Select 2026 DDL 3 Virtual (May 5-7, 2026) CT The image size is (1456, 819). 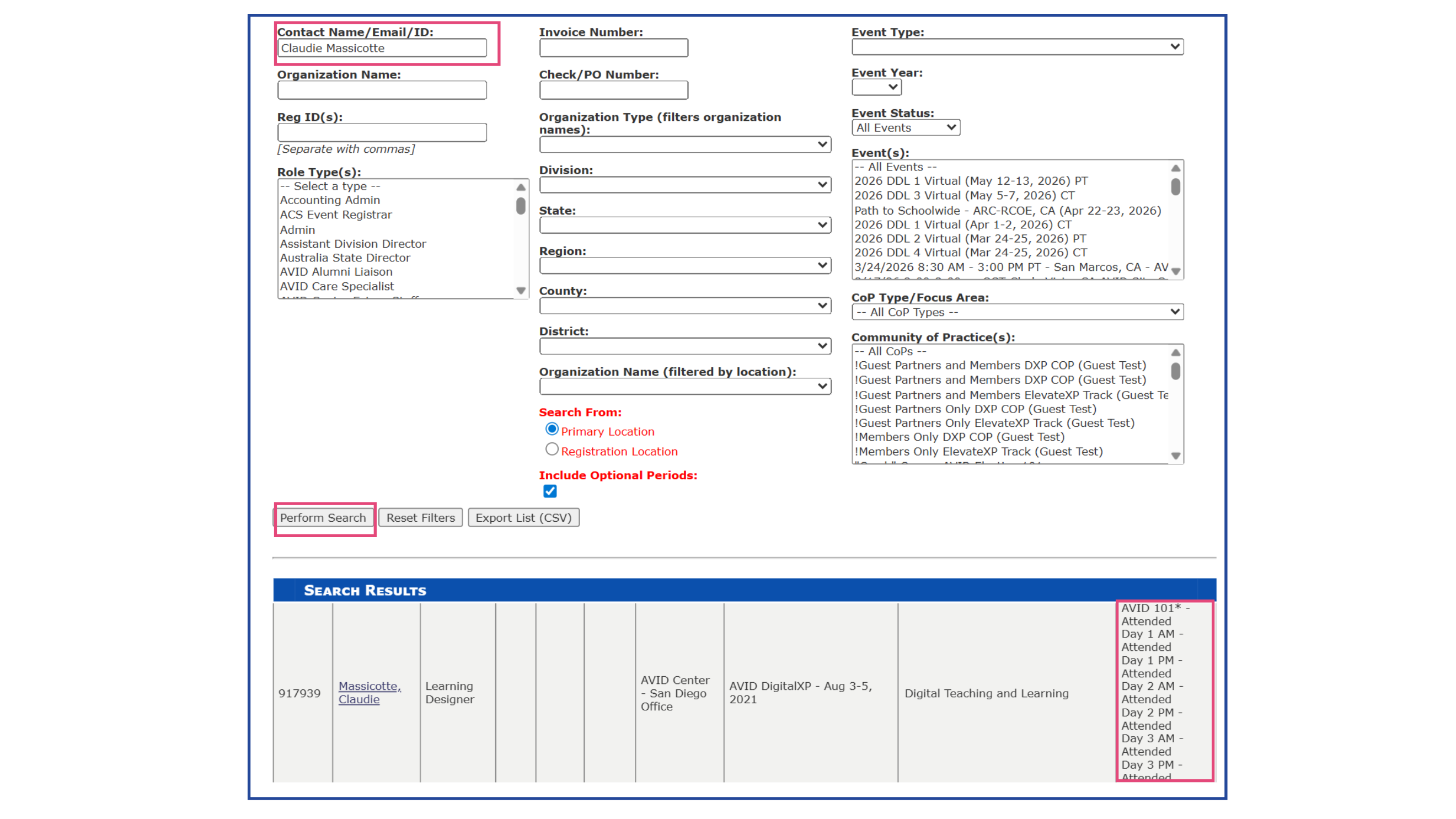pyautogui.click(x=964, y=196)
